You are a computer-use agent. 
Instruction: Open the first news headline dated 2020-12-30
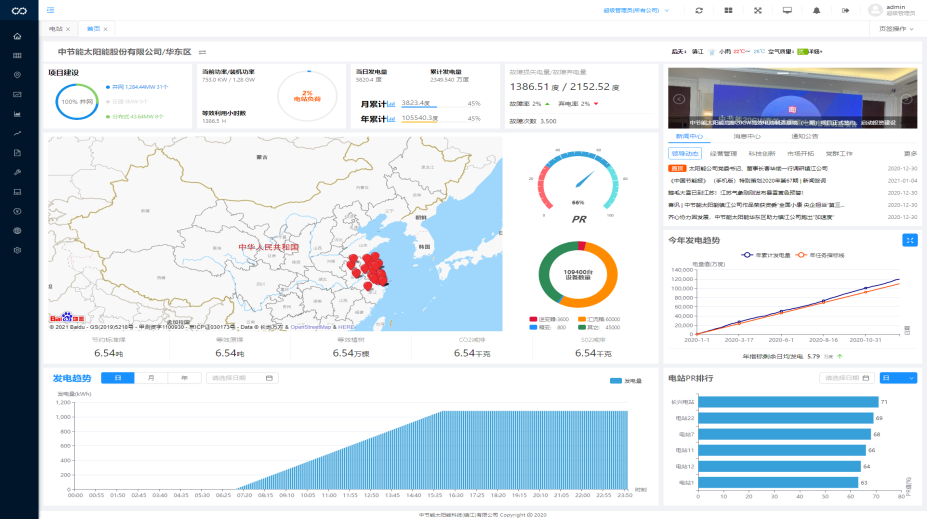[758, 168]
